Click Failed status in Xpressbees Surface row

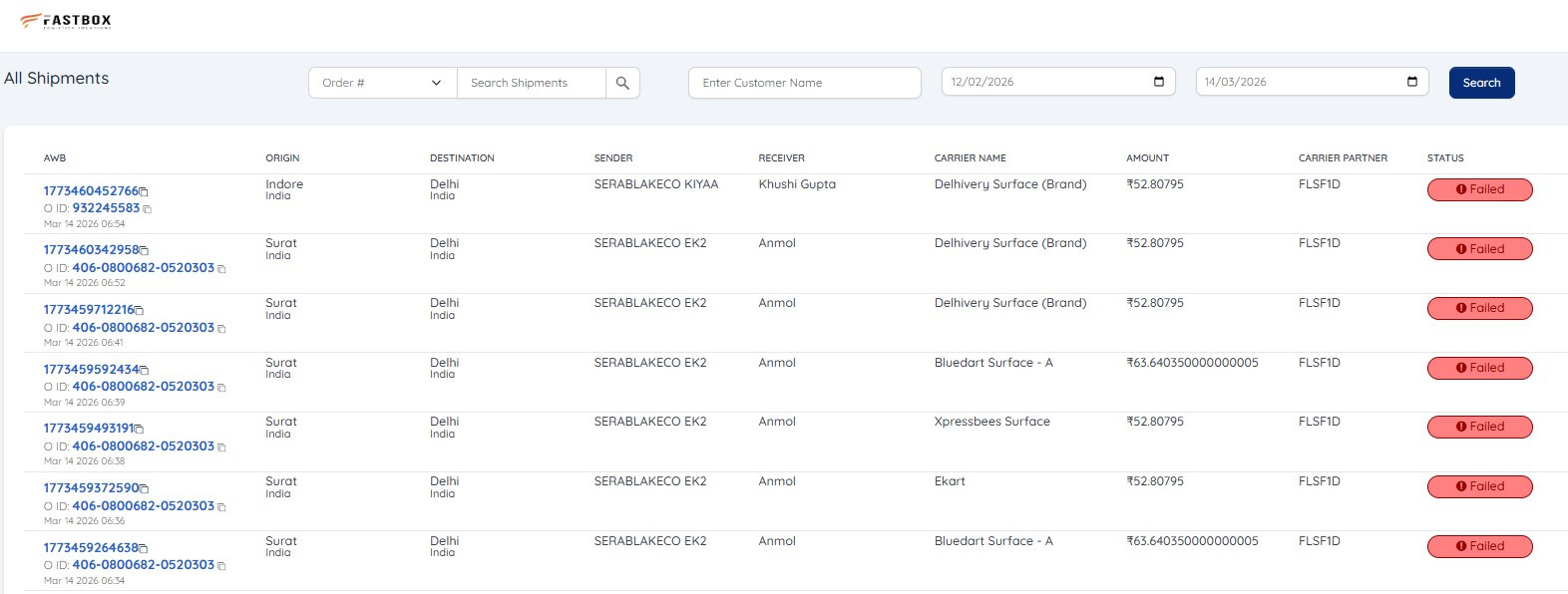1479,427
